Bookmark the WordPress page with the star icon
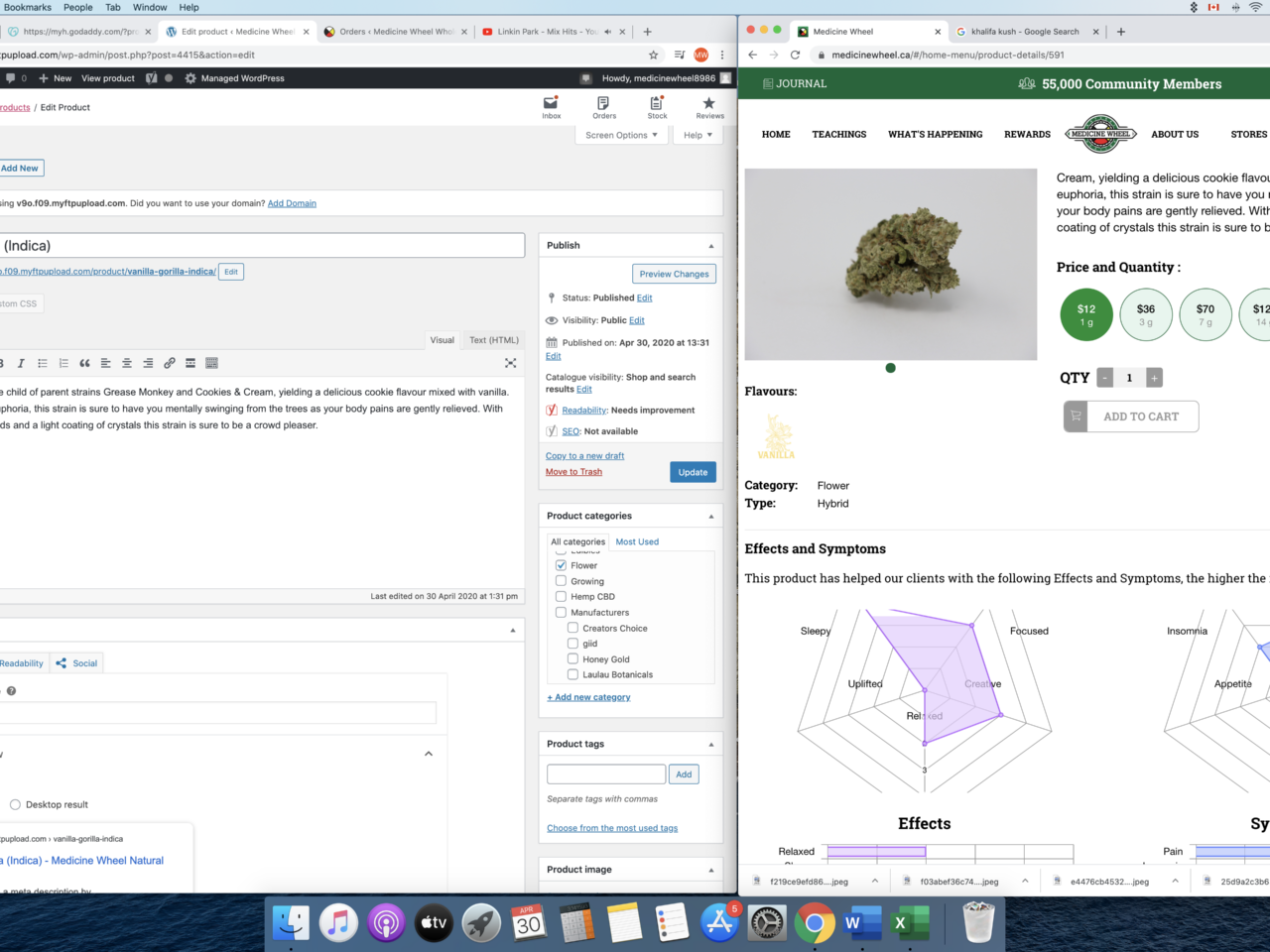The width and height of the screenshot is (1270, 952). pyautogui.click(x=653, y=56)
